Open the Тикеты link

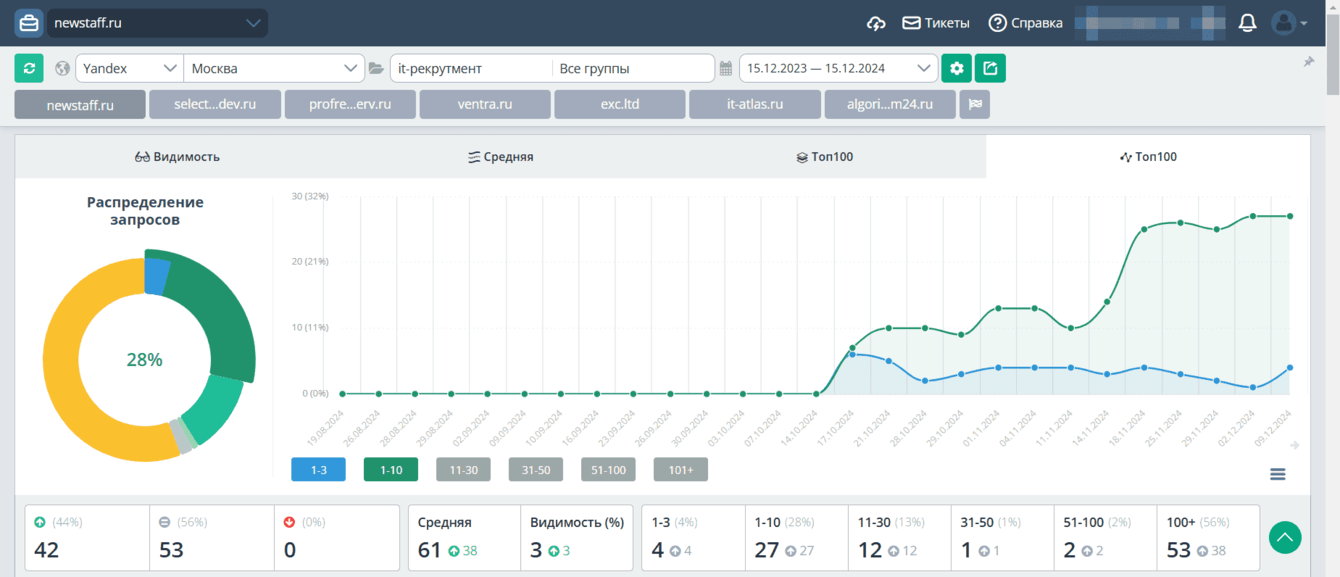tap(936, 23)
